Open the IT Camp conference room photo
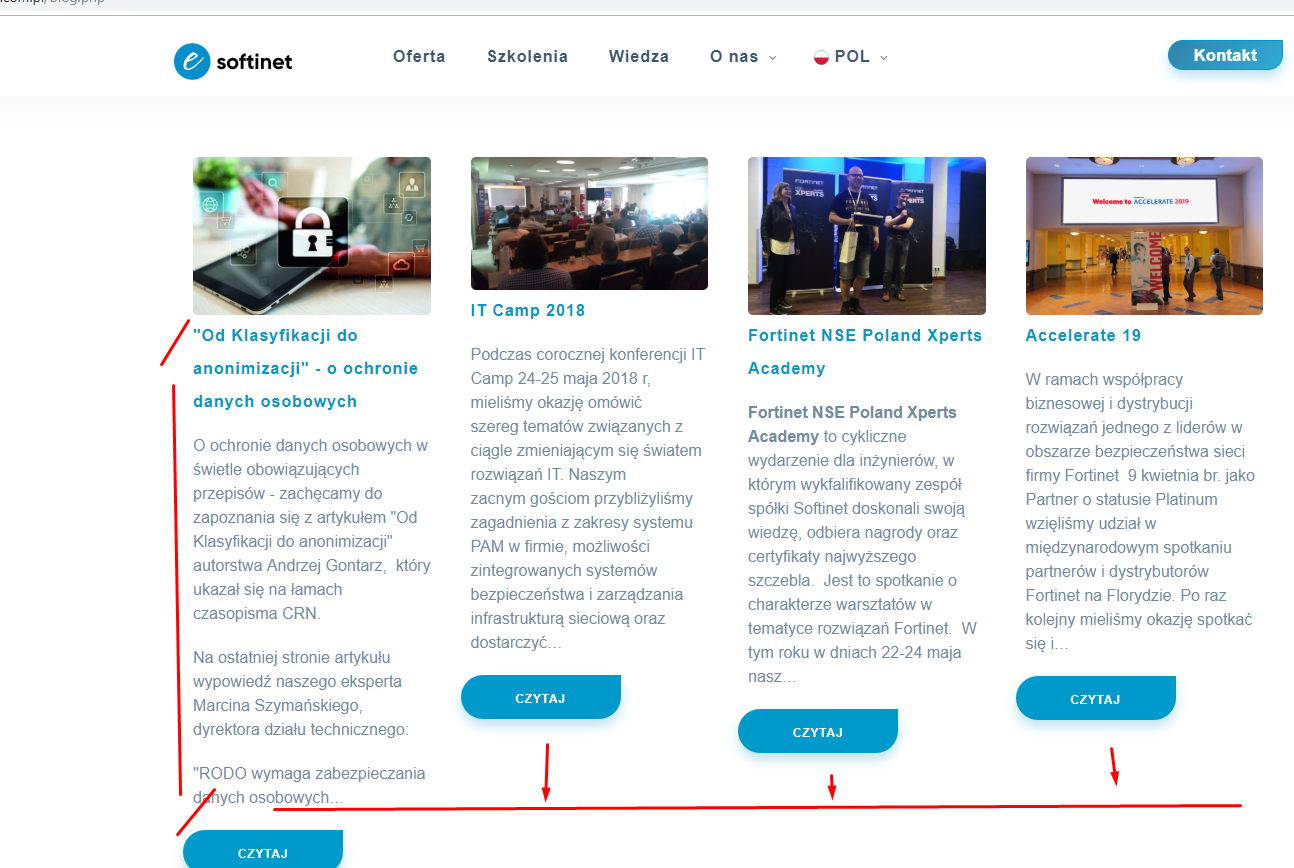1294x868 pixels. click(x=589, y=223)
